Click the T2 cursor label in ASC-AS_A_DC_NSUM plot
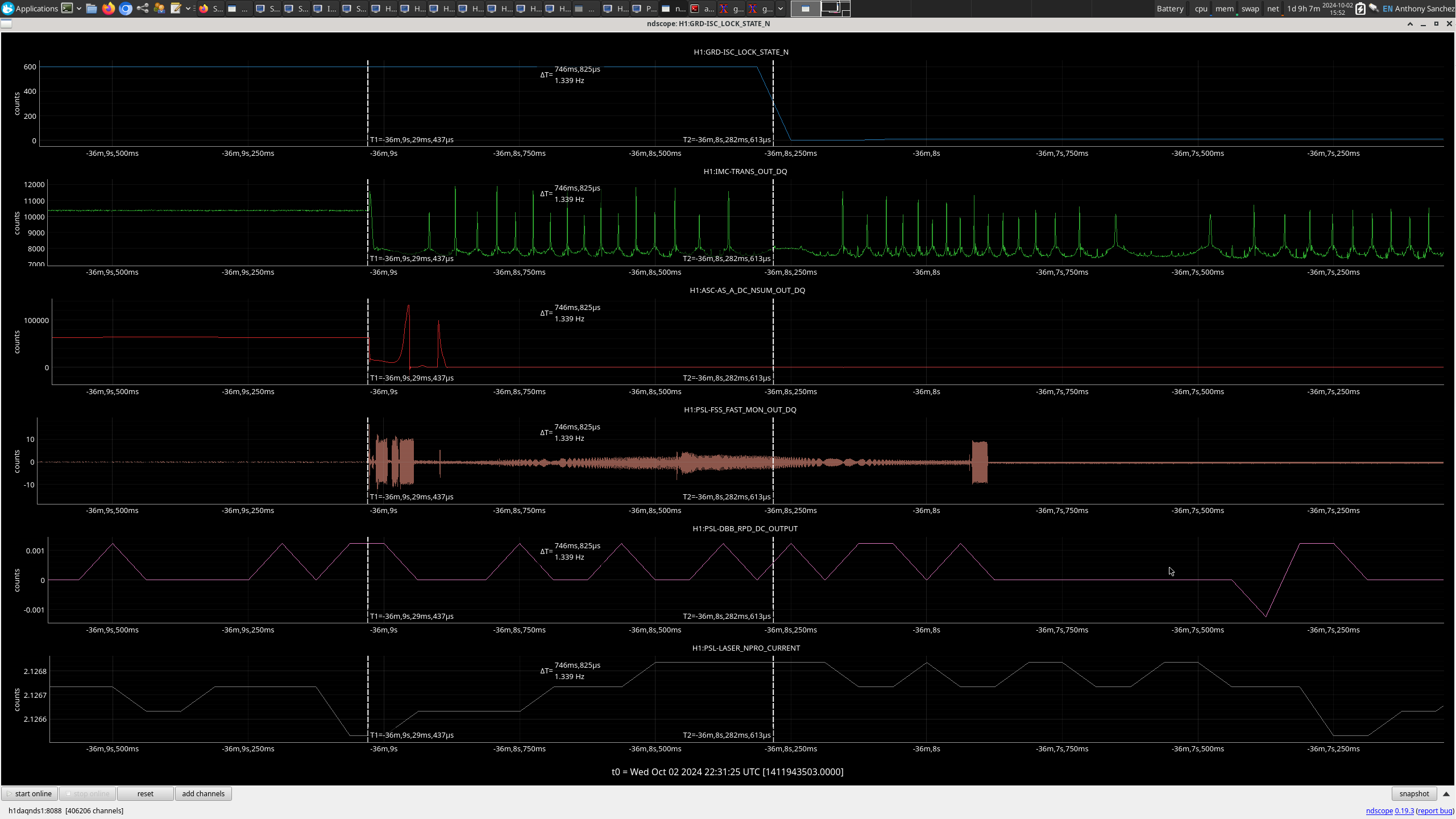 pos(727,378)
